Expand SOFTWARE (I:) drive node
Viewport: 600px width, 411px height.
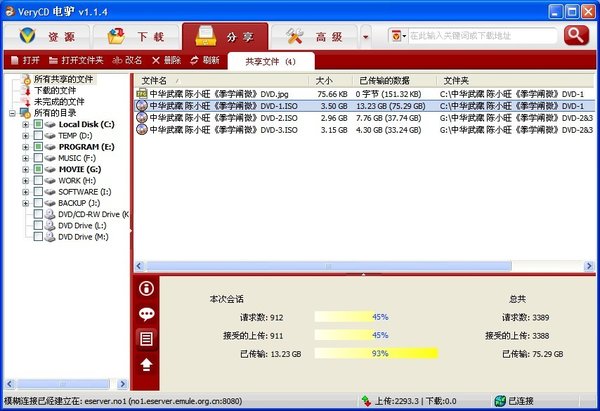26,192
